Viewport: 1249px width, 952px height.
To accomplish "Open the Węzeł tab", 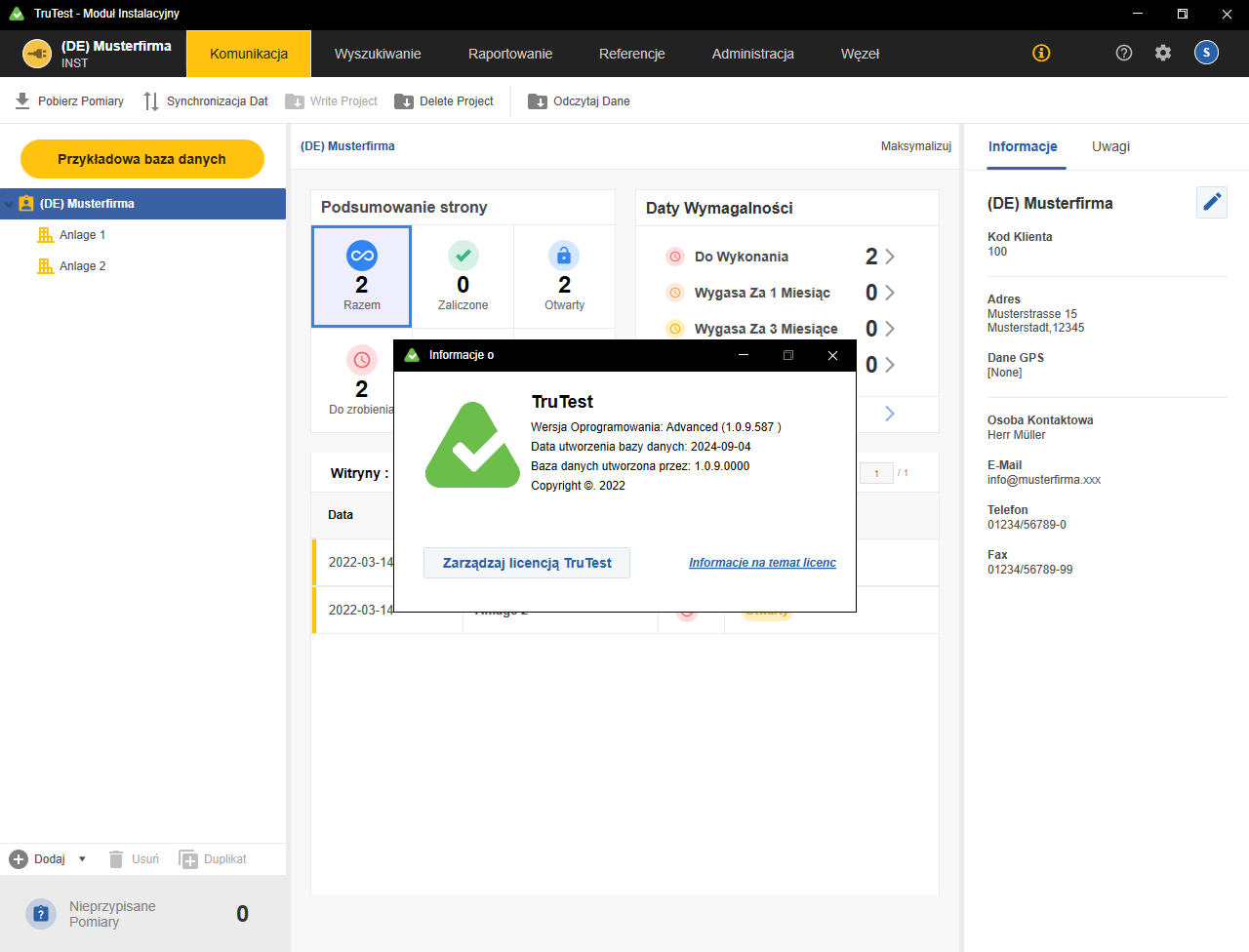I will pyautogui.click(x=861, y=54).
